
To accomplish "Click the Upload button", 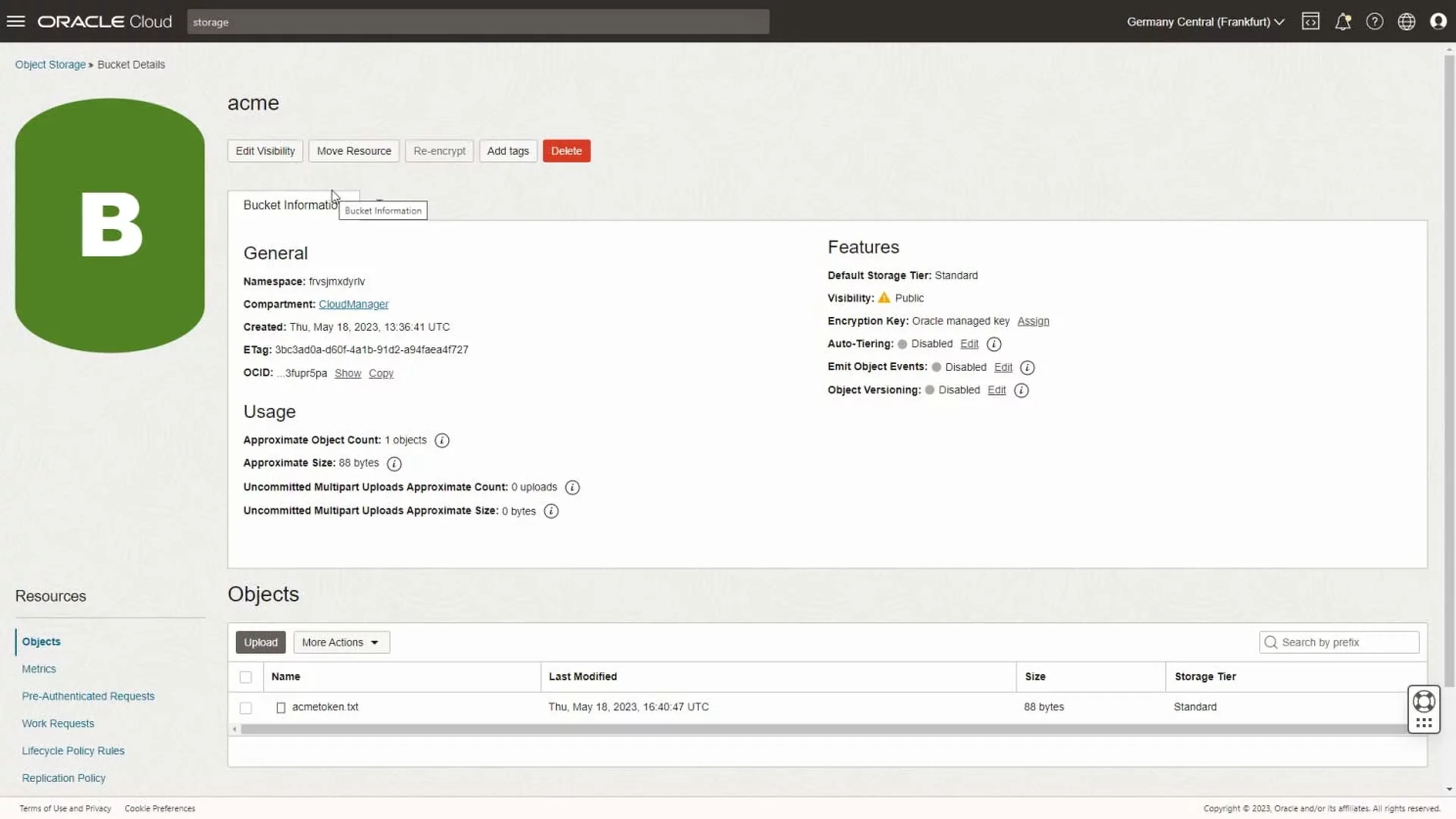I will [260, 642].
